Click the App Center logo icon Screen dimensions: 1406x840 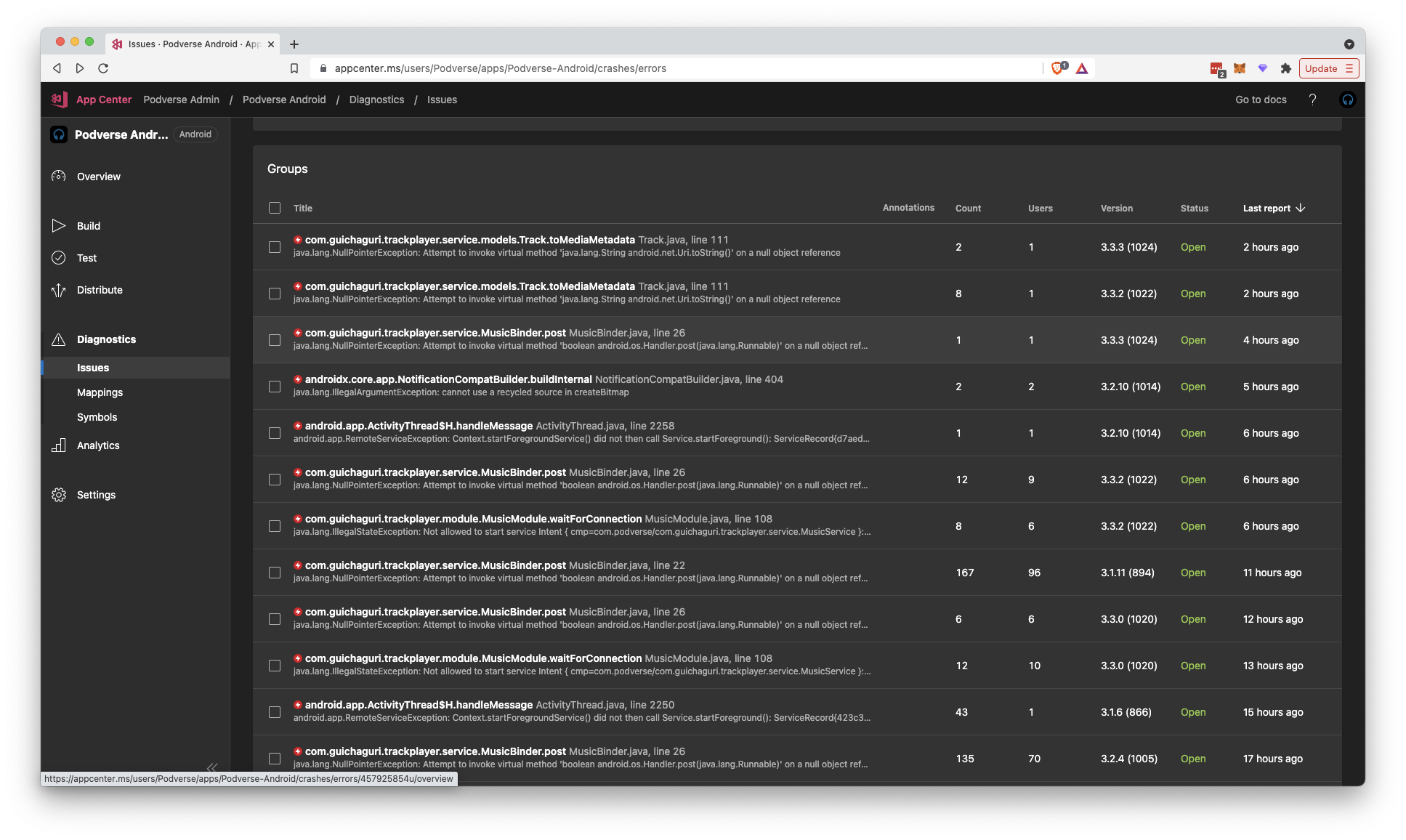click(59, 100)
